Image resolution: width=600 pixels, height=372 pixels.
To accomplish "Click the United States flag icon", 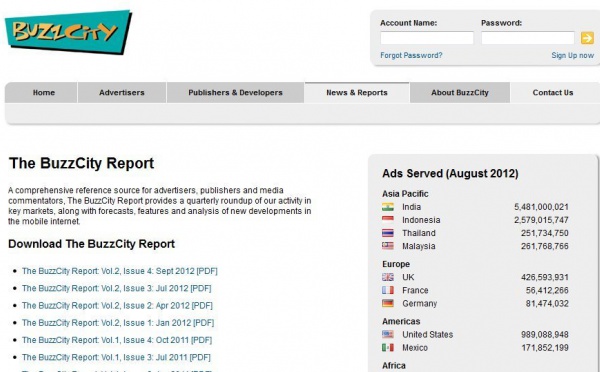I will pyautogui.click(x=388, y=334).
